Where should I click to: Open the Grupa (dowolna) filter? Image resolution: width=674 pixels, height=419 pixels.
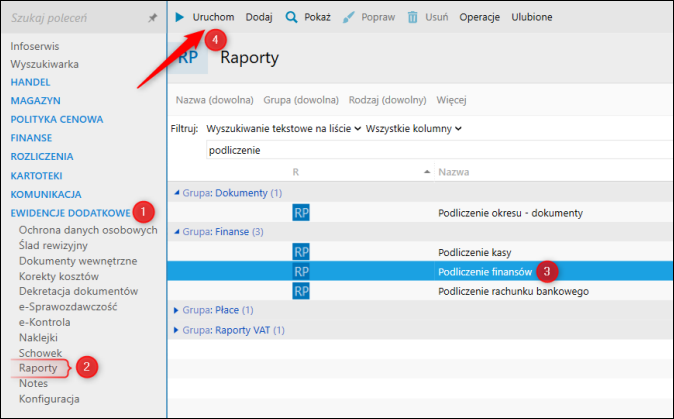[301, 100]
